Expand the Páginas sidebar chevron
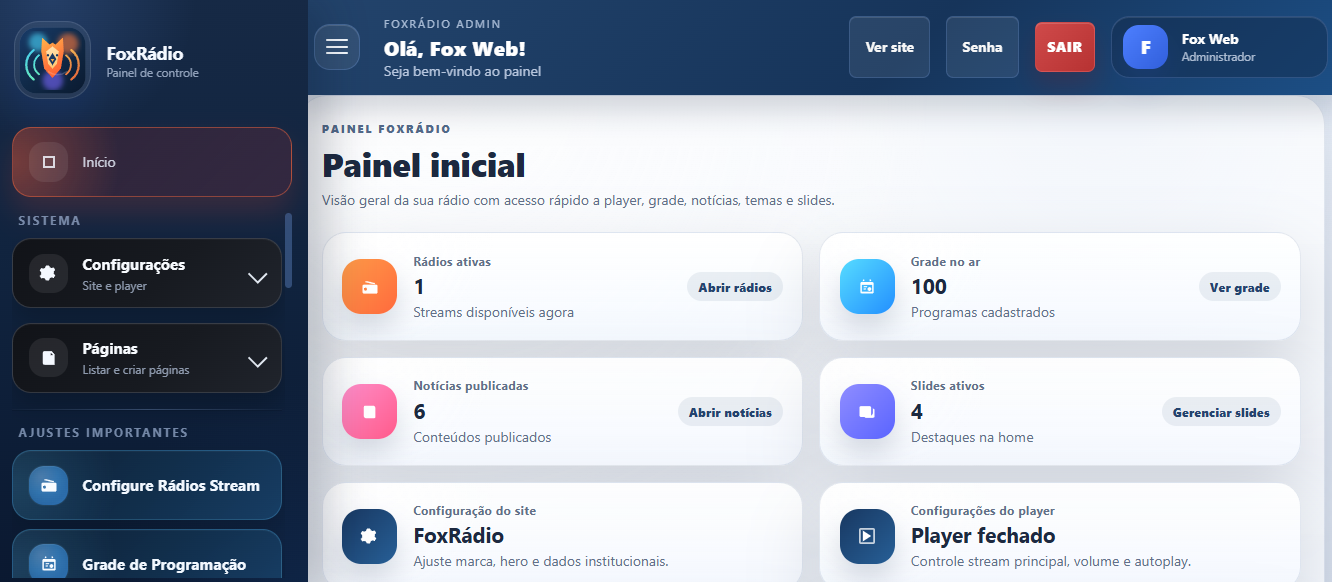 (257, 361)
